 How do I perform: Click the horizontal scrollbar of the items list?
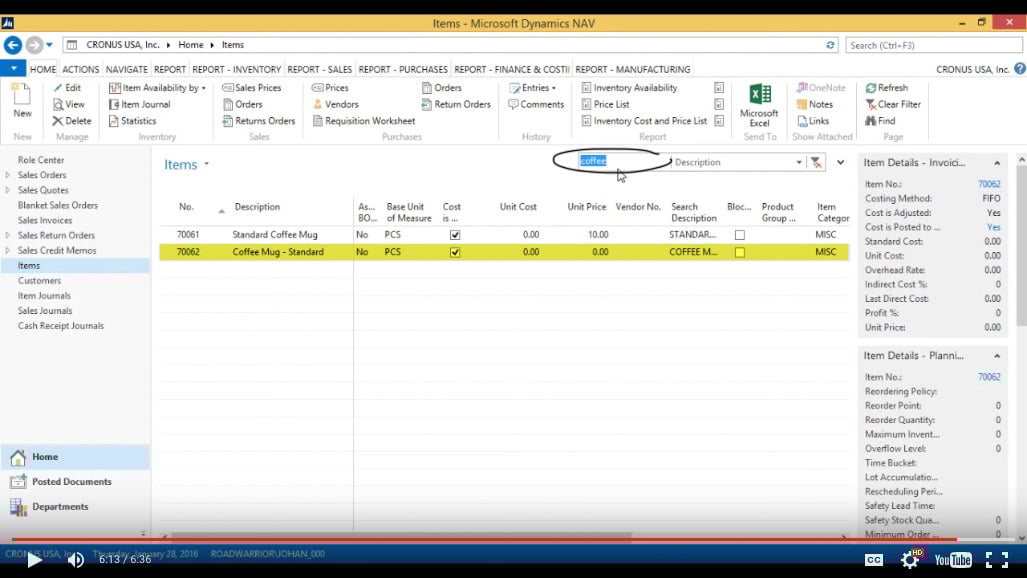tap(401, 536)
